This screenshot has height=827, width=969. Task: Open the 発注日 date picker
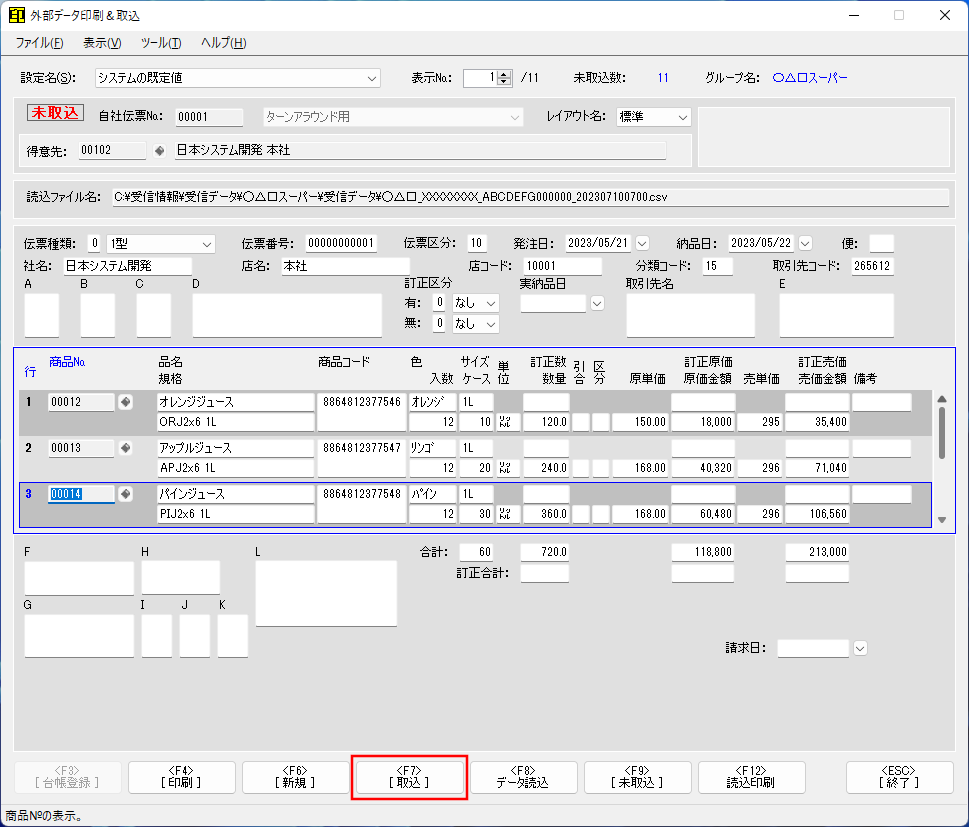coord(642,243)
